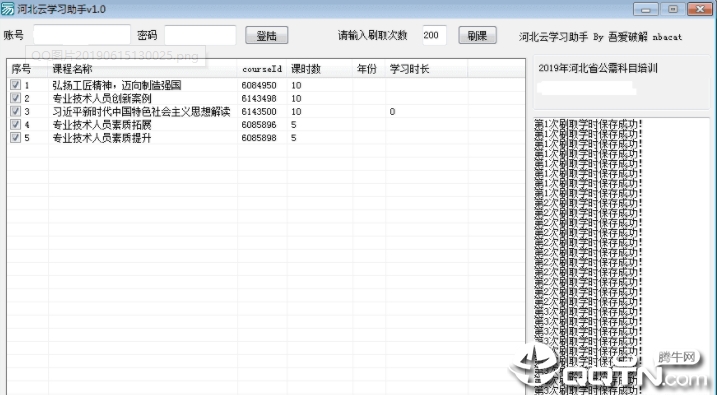Toggle the checkbox for course row 3
This screenshot has width=717, height=395.
click(x=16, y=112)
